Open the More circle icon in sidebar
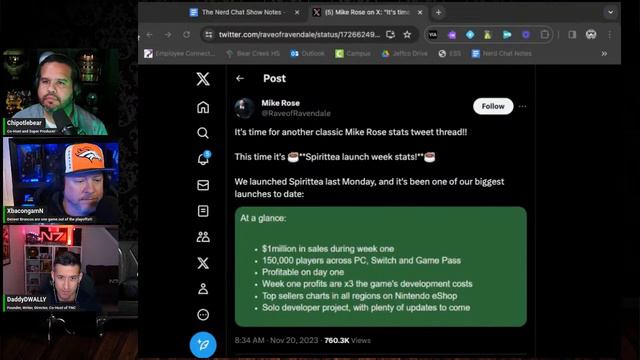Viewport: 640px width, 360px height. 203,315
